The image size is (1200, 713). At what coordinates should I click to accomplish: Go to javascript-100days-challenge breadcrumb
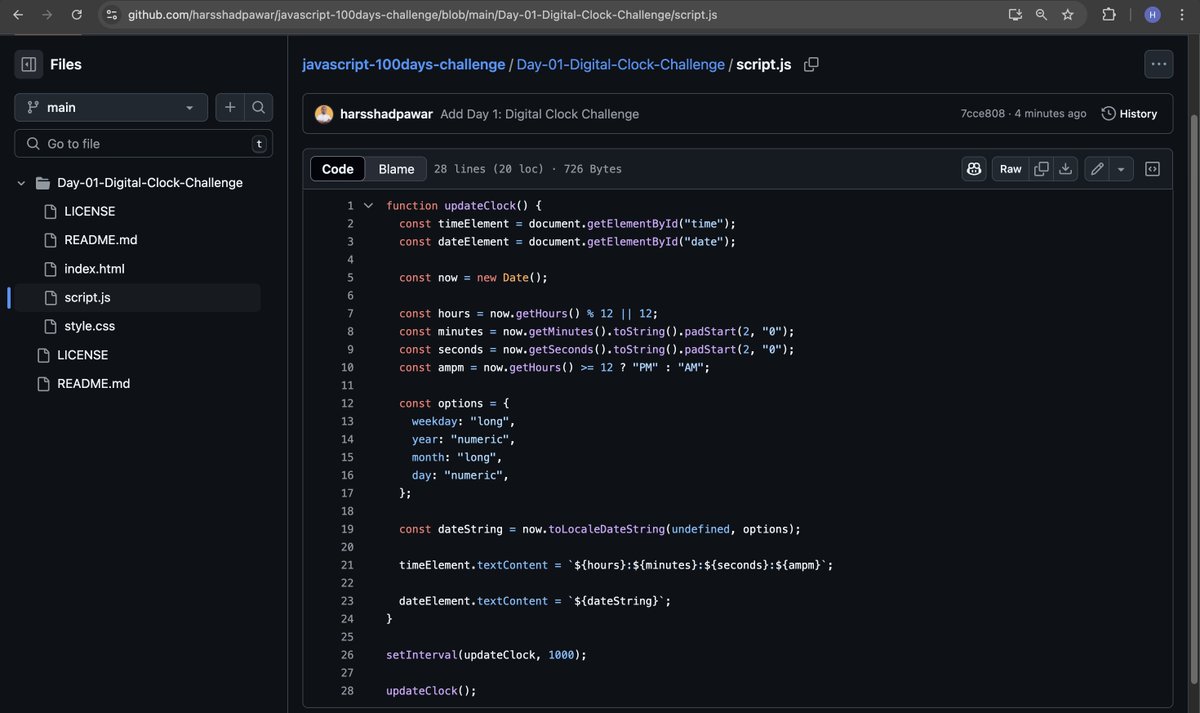click(404, 64)
